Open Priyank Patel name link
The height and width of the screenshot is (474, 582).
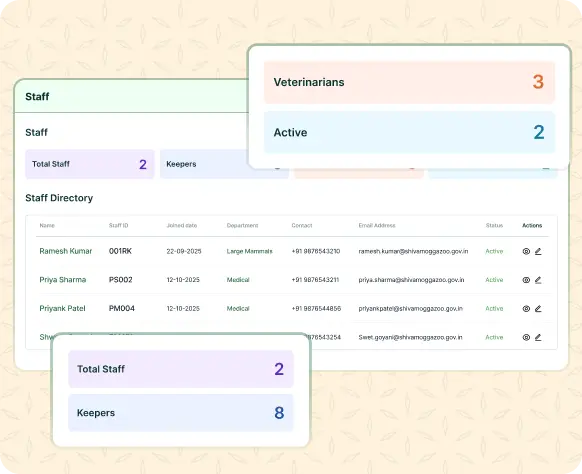tap(62, 308)
